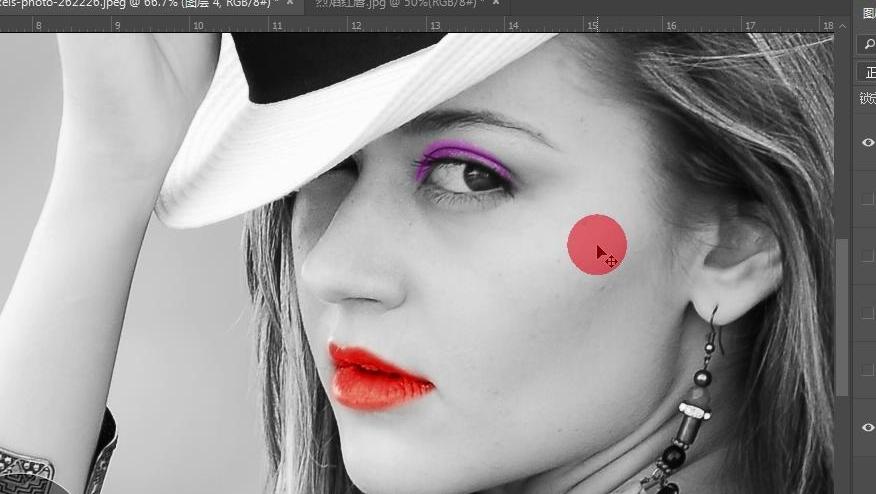876x494 pixels.
Task: Show the third layer via its empty visibility box
Action: pos(868,256)
